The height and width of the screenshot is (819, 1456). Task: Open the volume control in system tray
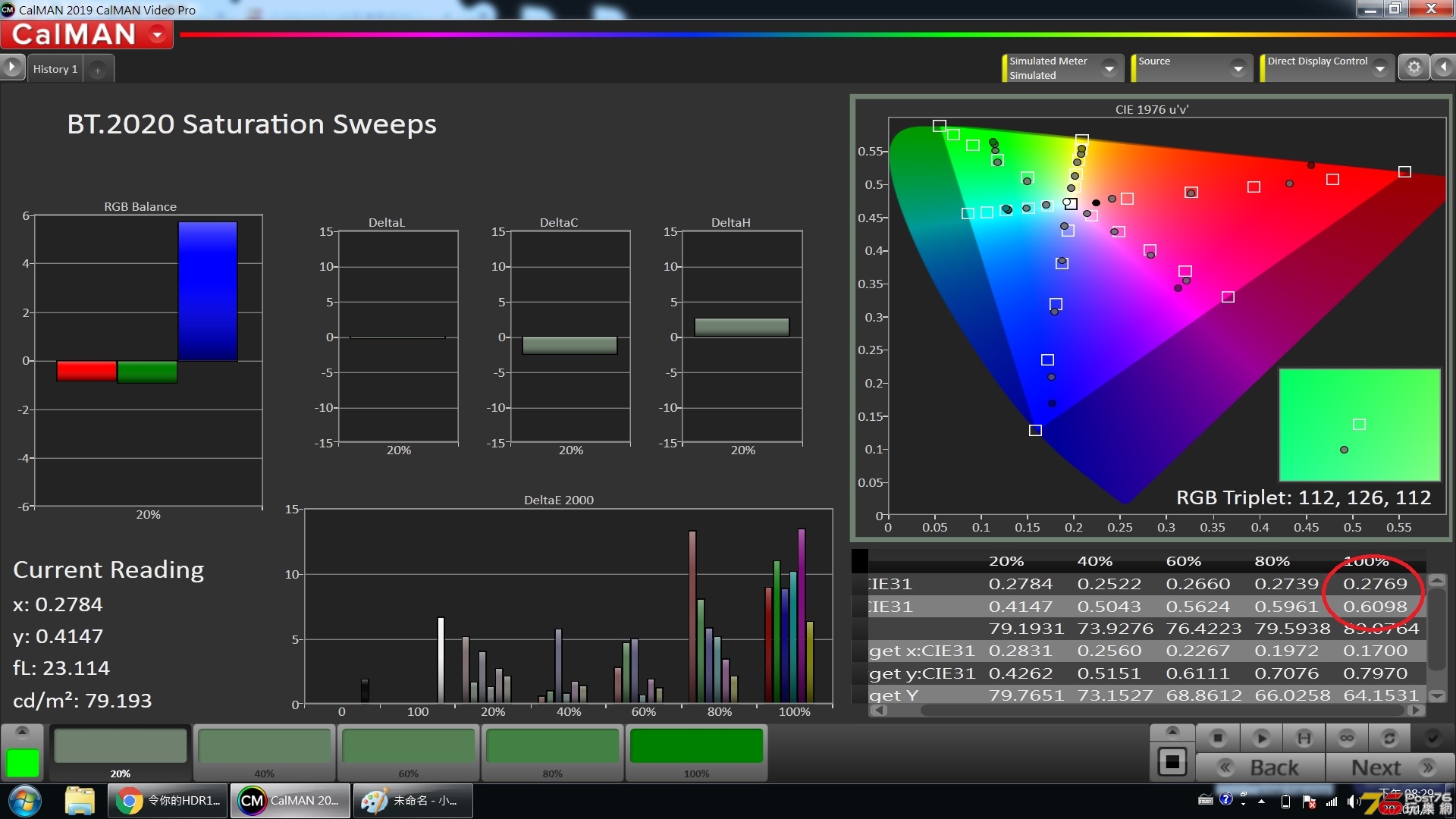pyautogui.click(x=1353, y=802)
